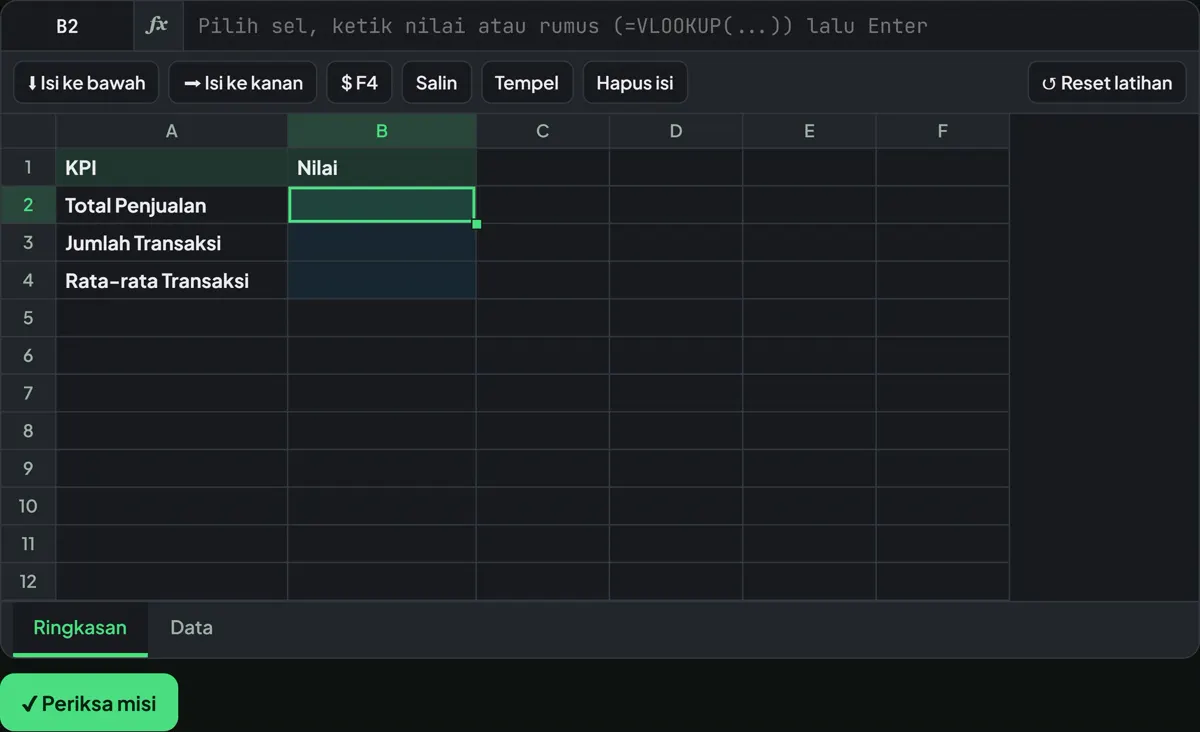This screenshot has height=732, width=1200.
Task: Select row 7 header
Action: [x=28, y=393]
